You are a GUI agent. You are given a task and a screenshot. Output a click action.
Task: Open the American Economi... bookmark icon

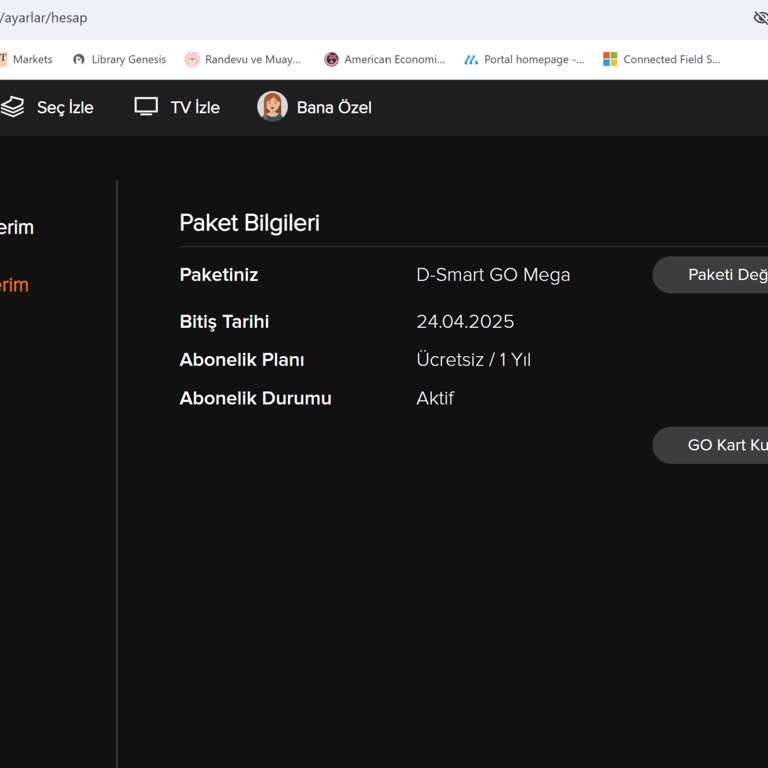[331, 59]
